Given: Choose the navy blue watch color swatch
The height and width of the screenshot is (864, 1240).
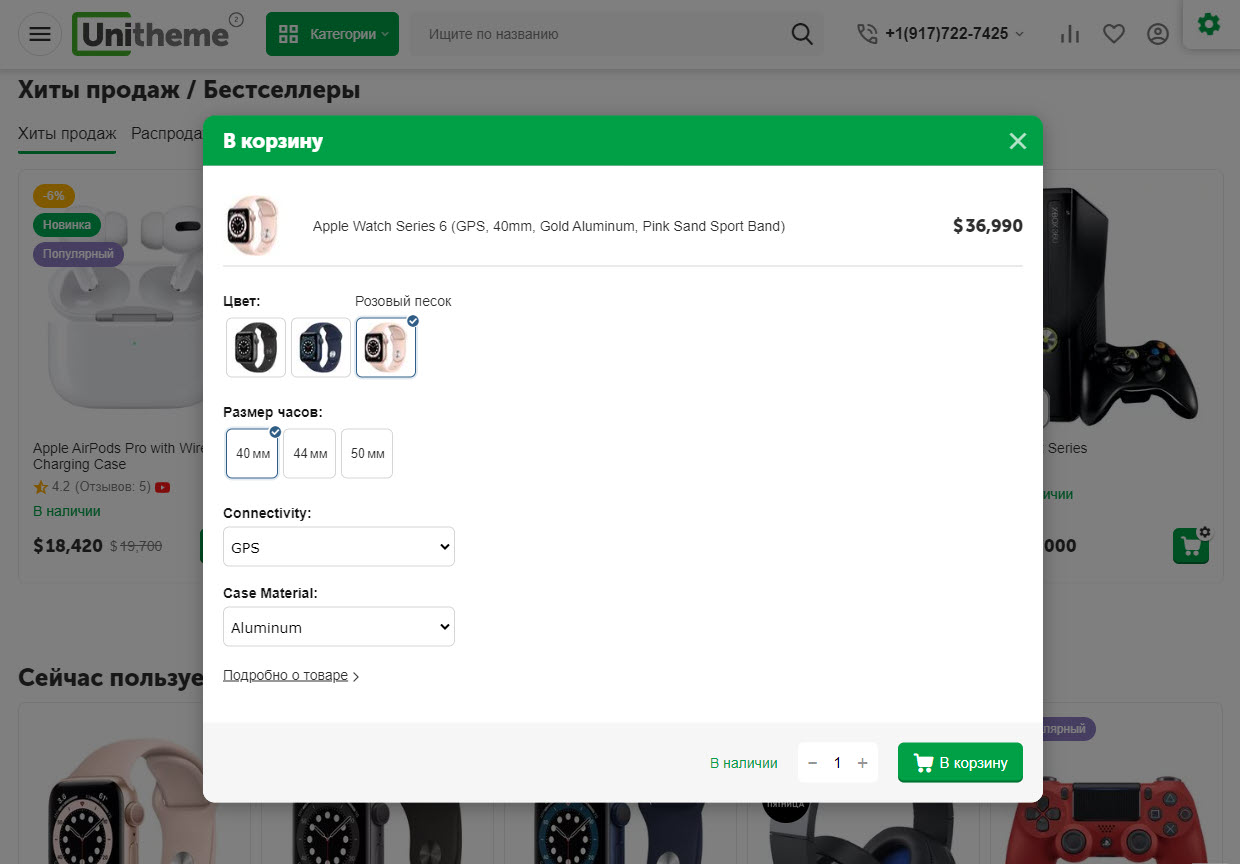Looking at the screenshot, I should pyautogui.click(x=321, y=348).
